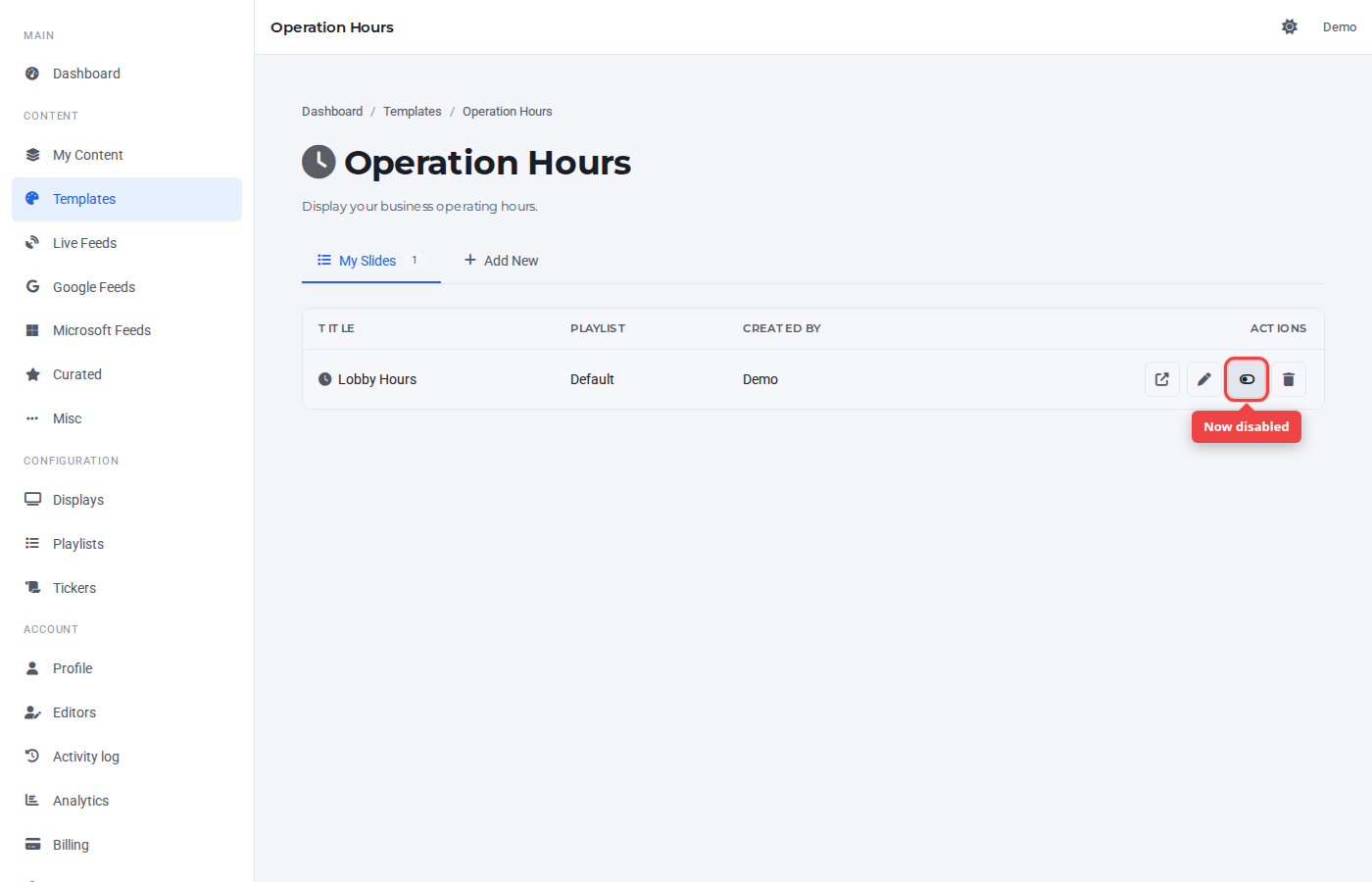Click the My Content layers icon
This screenshot has height=882, width=1372.
click(32, 155)
